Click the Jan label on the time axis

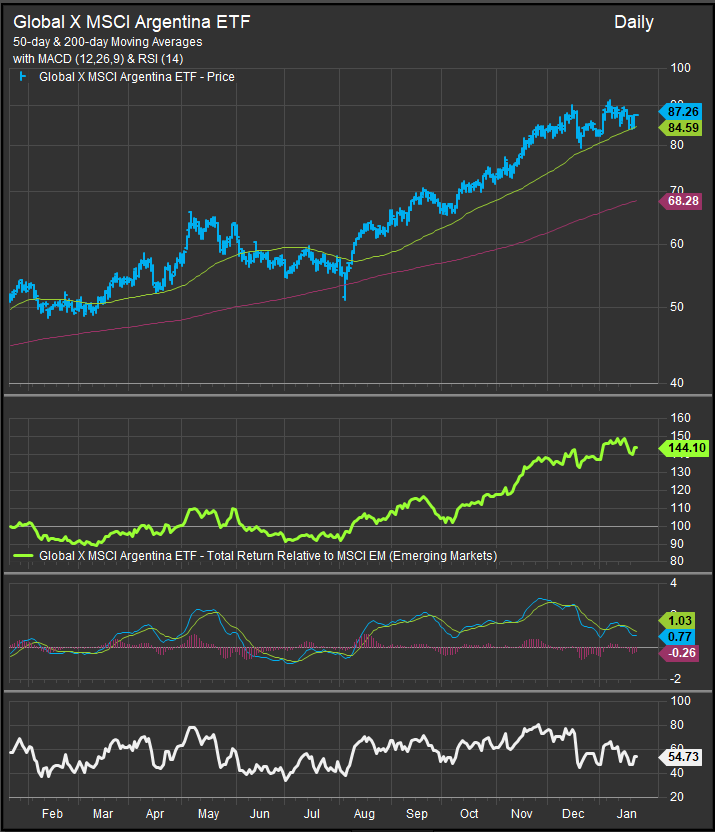click(x=627, y=814)
